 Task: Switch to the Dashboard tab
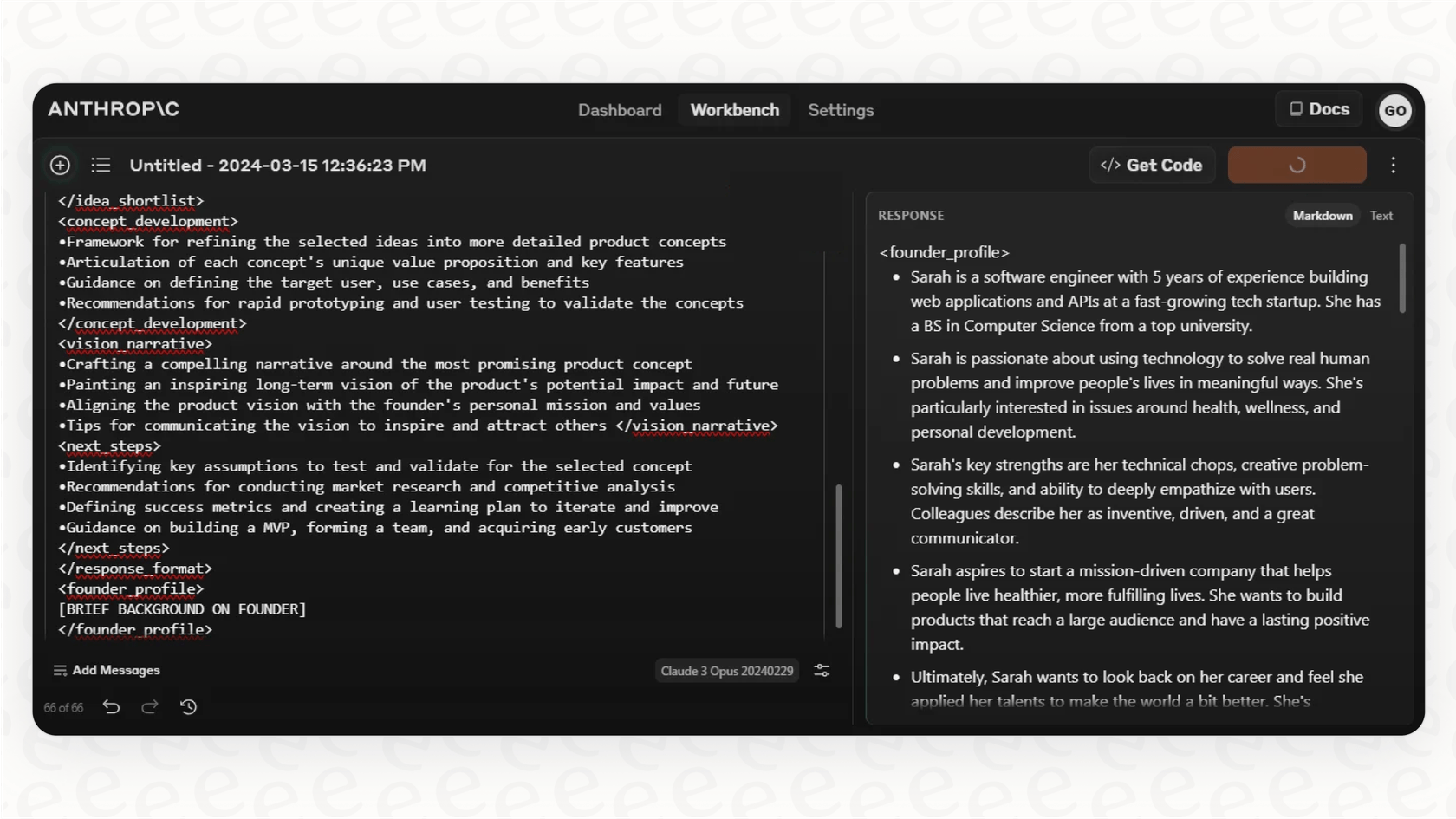pos(620,110)
